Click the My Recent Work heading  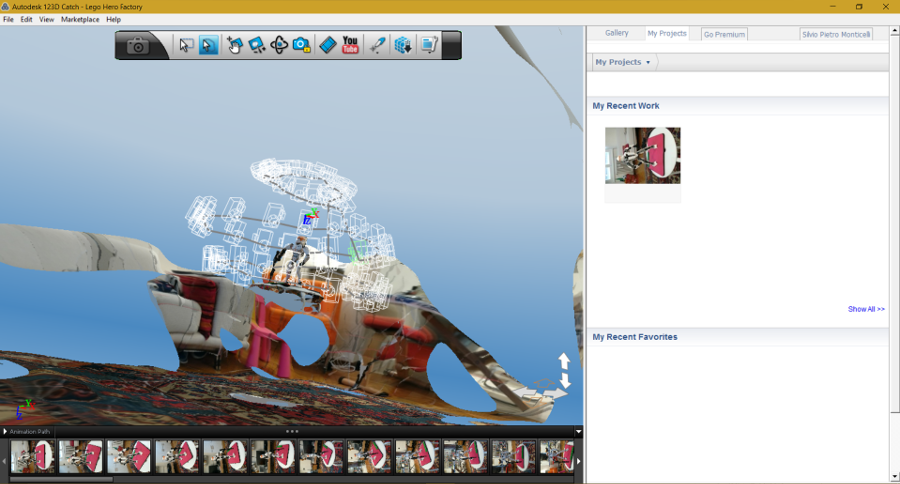click(626, 106)
